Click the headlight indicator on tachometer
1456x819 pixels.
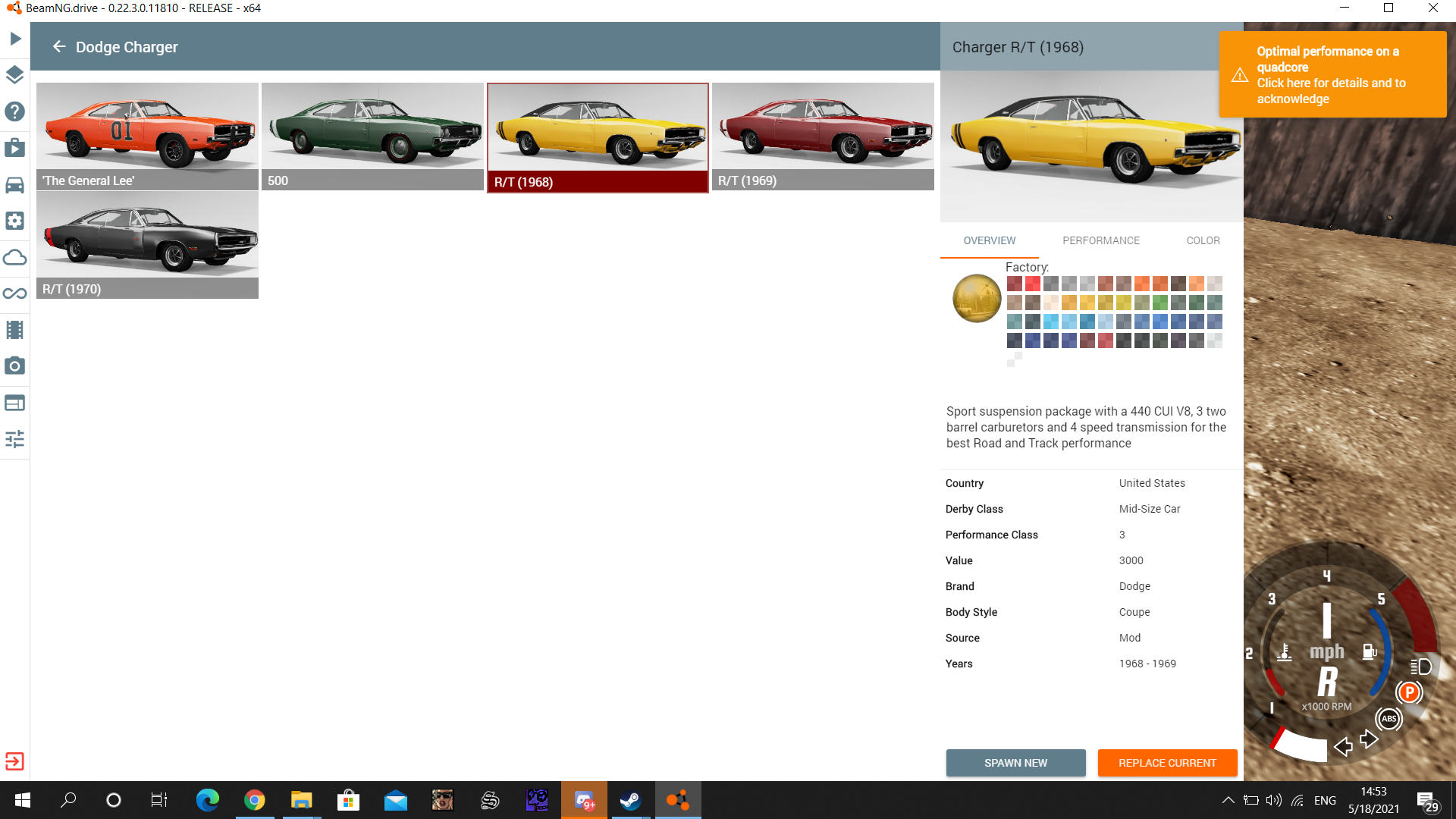pyautogui.click(x=1421, y=667)
